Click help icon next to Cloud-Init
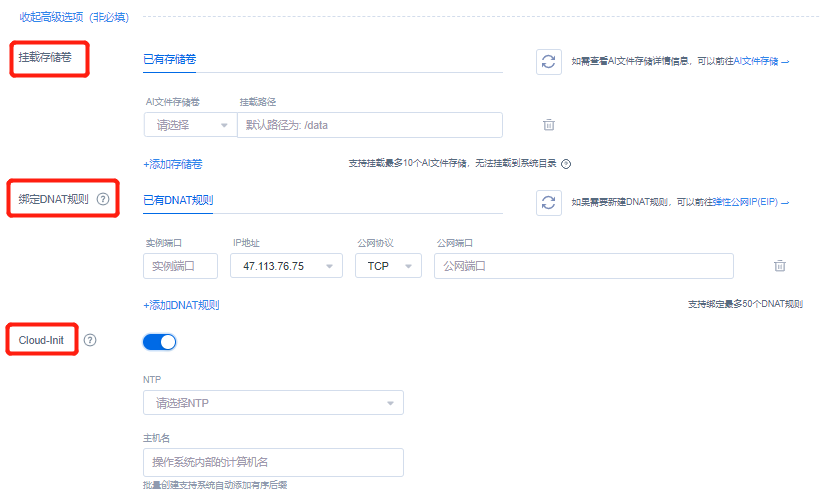 coord(90,340)
